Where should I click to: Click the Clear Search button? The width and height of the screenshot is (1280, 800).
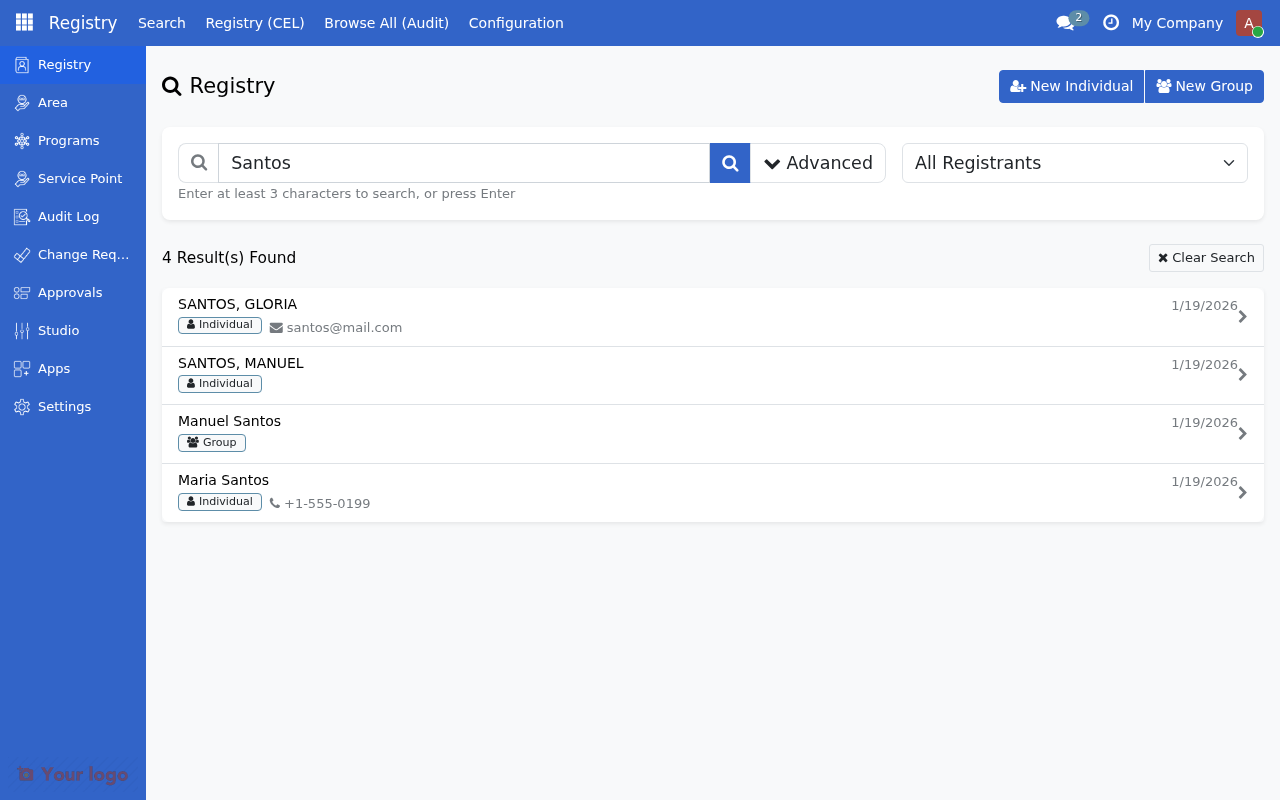(x=1206, y=257)
